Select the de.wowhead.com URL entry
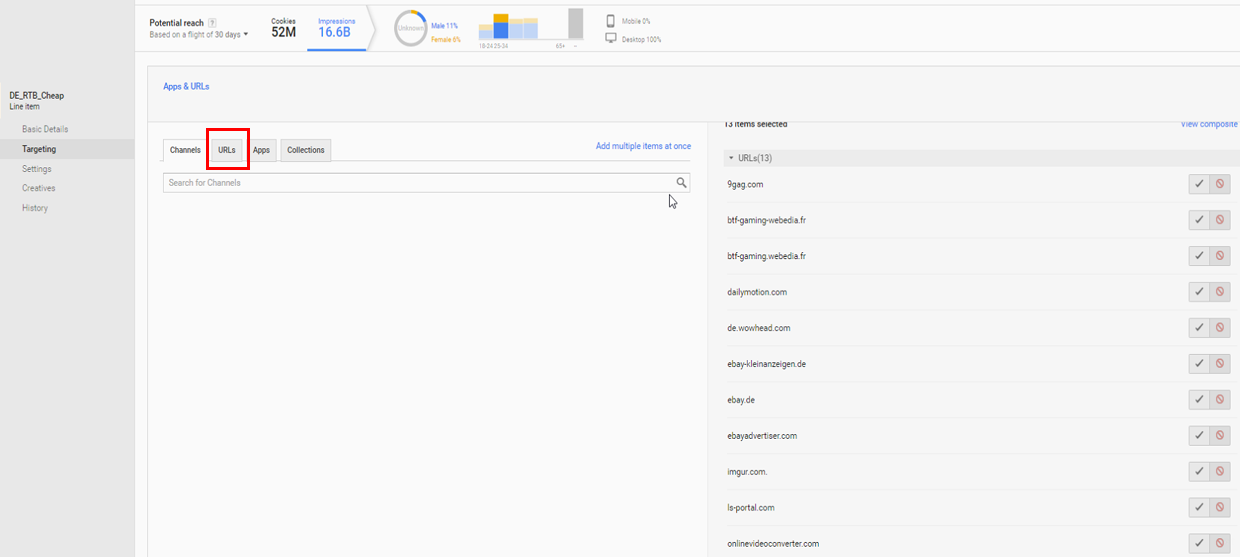Image resolution: width=1240 pixels, height=557 pixels. (759, 328)
